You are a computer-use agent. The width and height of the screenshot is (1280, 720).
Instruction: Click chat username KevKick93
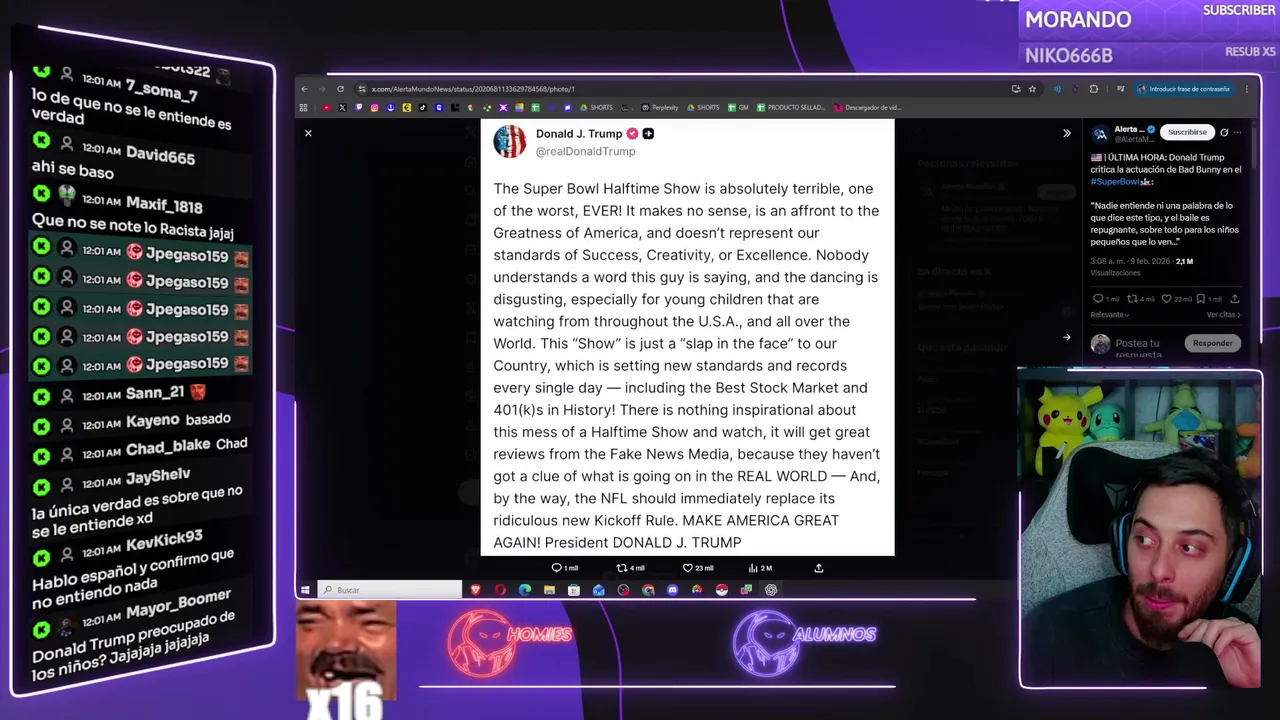pos(164,541)
